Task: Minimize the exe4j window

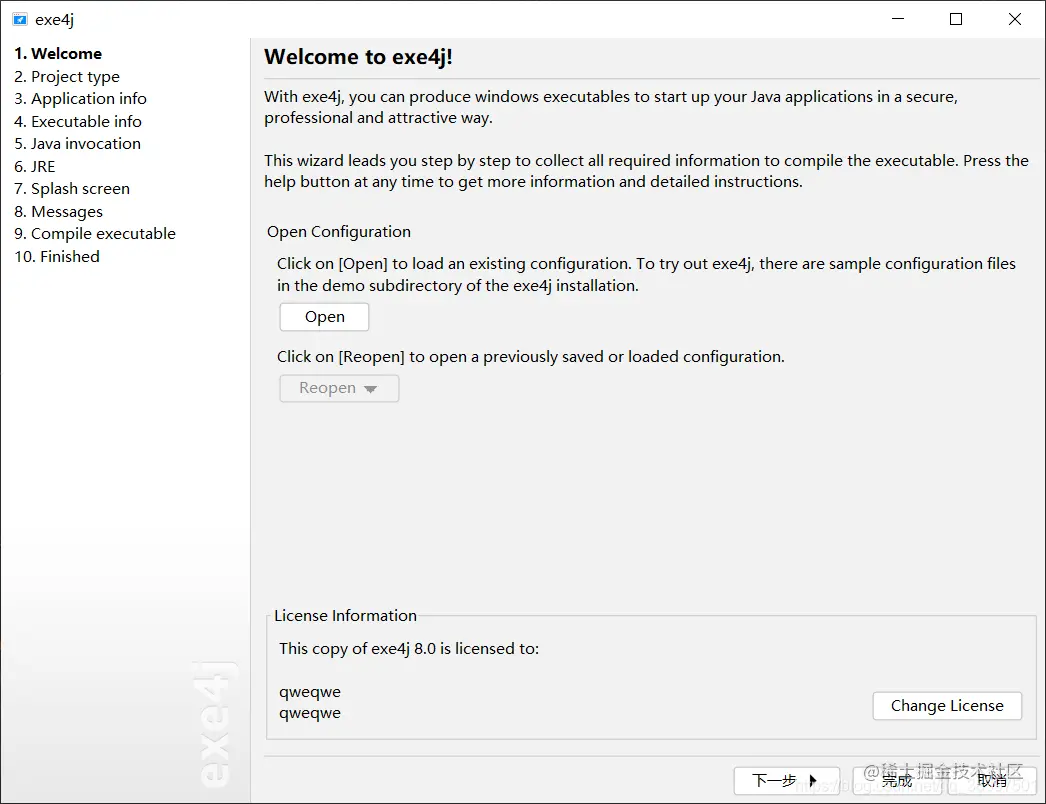Action: [898, 19]
